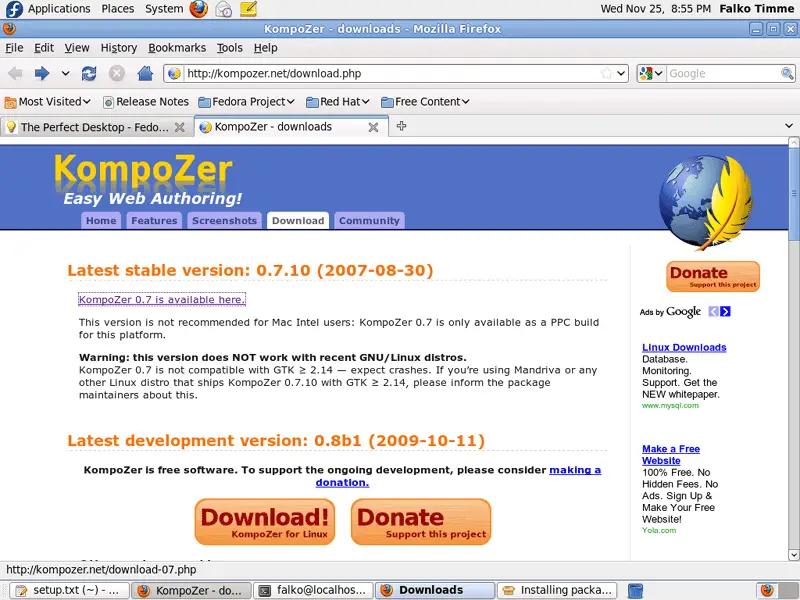Close The Perfect Desktop tab
Screen dimensions: 800x600
(180, 127)
